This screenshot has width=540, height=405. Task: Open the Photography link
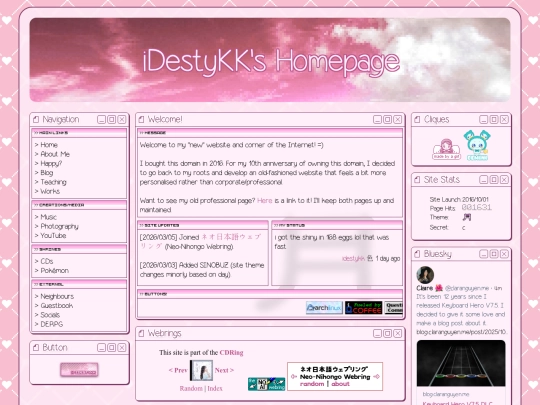point(60,226)
